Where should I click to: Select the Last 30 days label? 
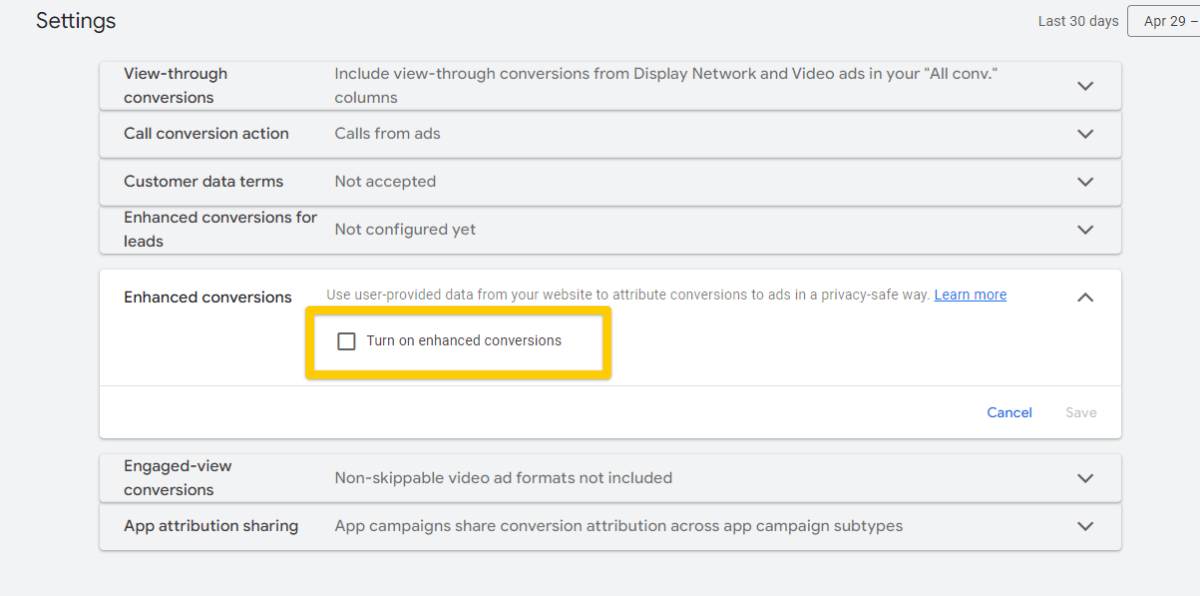[x=1078, y=21]
